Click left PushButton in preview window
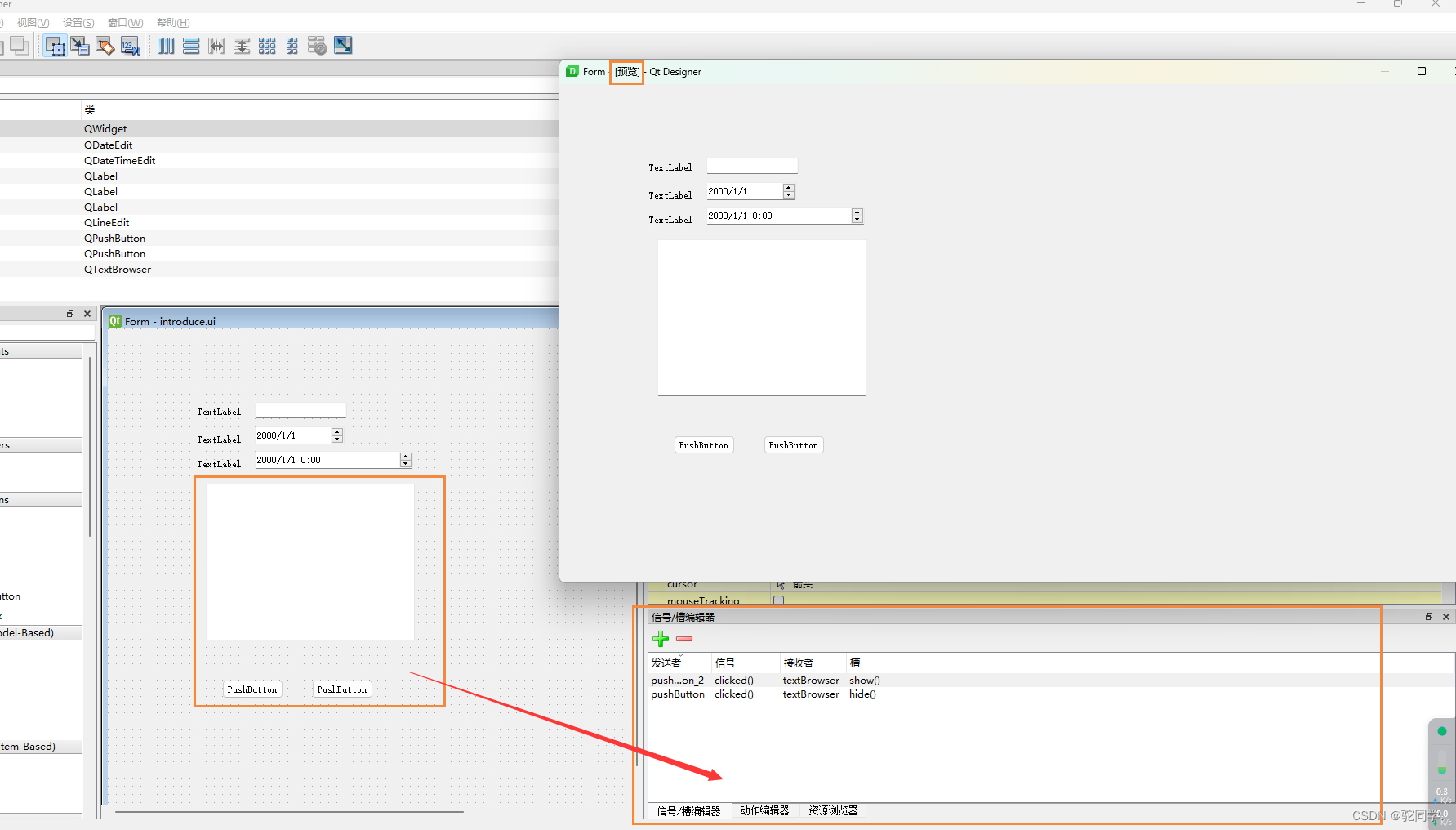 coord(704,445)
